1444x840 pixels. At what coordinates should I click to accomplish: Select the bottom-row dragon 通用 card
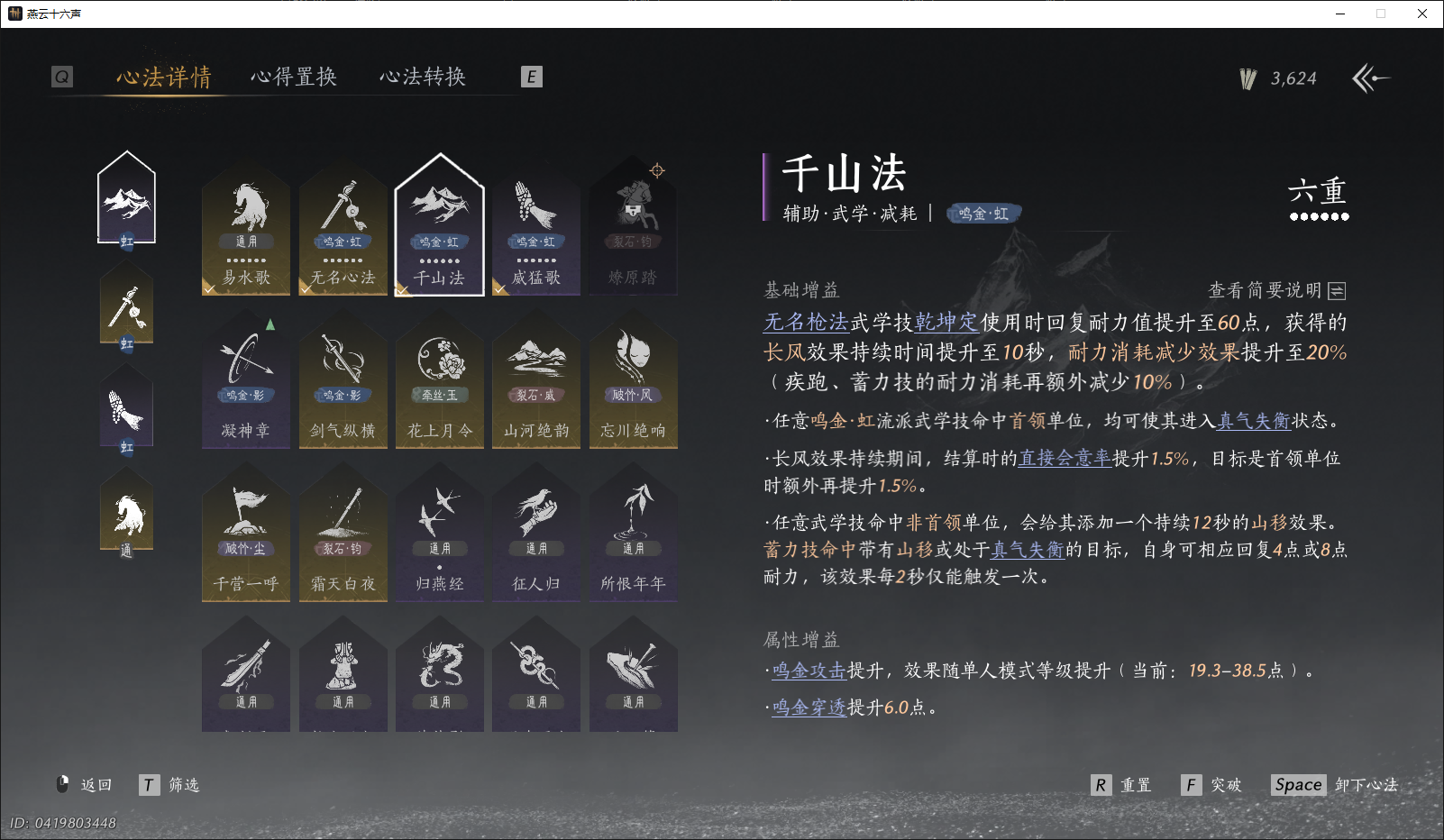click(440, 676)
